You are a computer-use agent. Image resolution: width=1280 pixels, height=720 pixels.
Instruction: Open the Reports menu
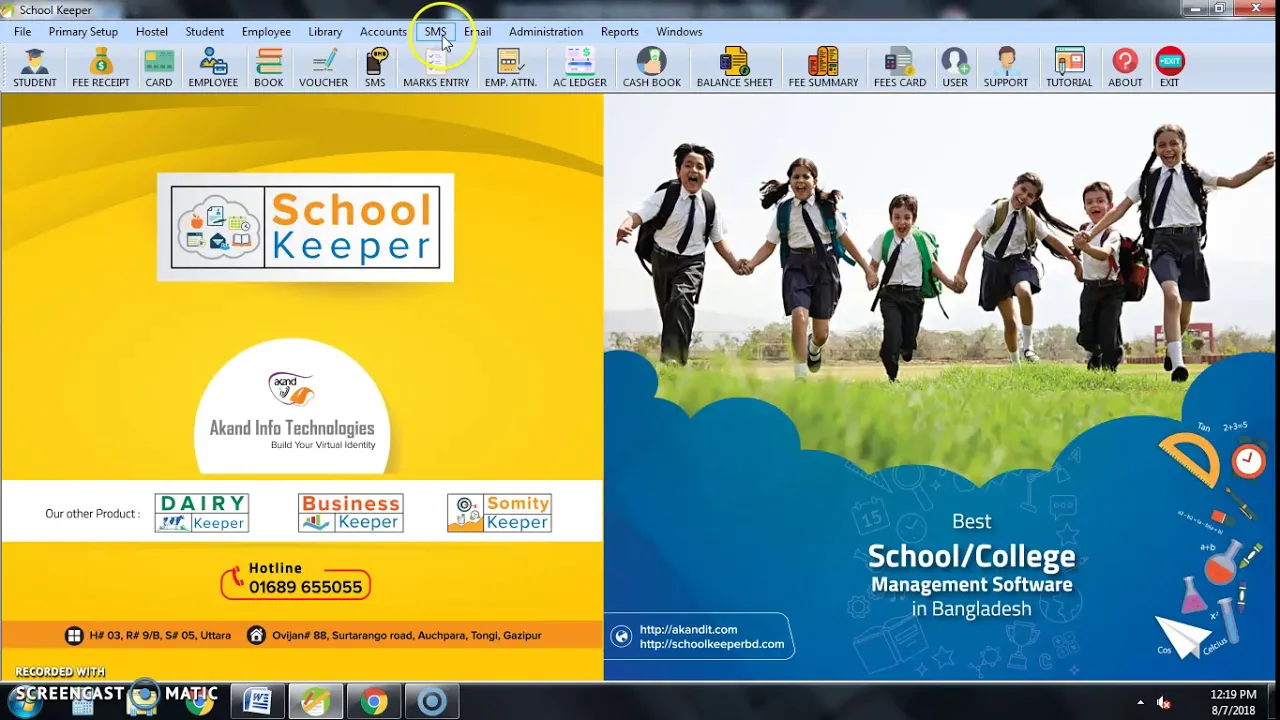620,32
